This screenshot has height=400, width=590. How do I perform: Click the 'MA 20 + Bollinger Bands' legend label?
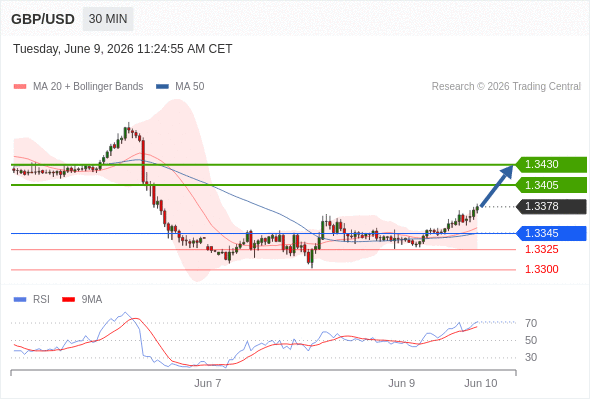(88, 87)
